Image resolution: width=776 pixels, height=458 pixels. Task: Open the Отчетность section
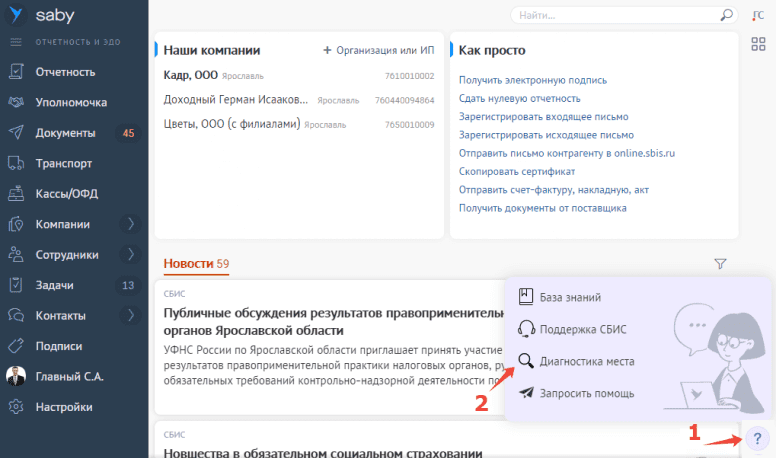click(x=65, y=72)
